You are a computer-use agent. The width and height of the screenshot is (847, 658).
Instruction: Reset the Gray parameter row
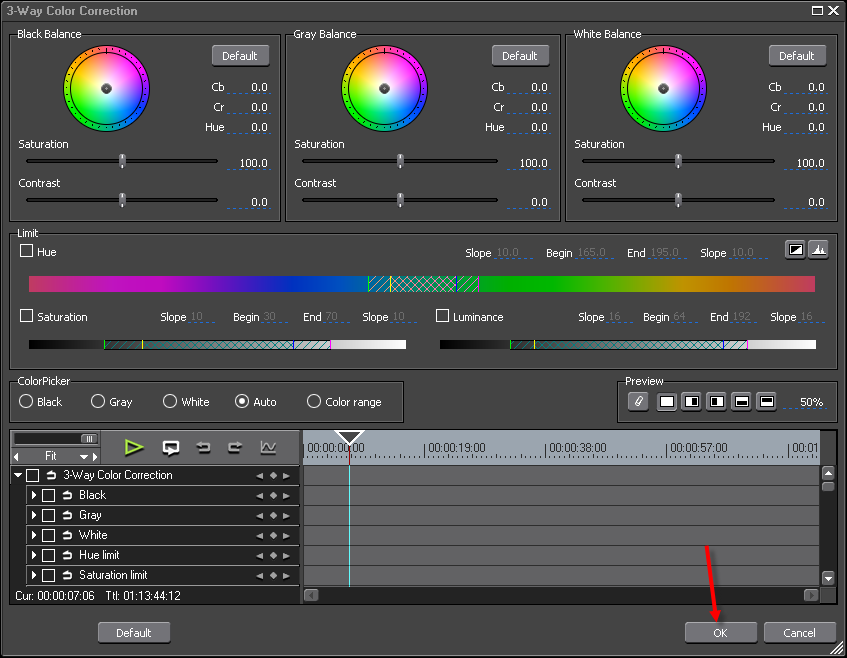(x=67, y=515)
